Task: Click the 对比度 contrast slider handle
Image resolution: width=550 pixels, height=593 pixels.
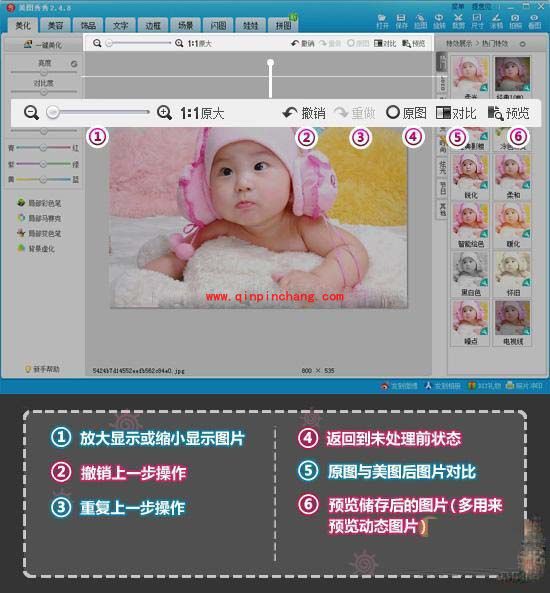Action: (44, 92)
